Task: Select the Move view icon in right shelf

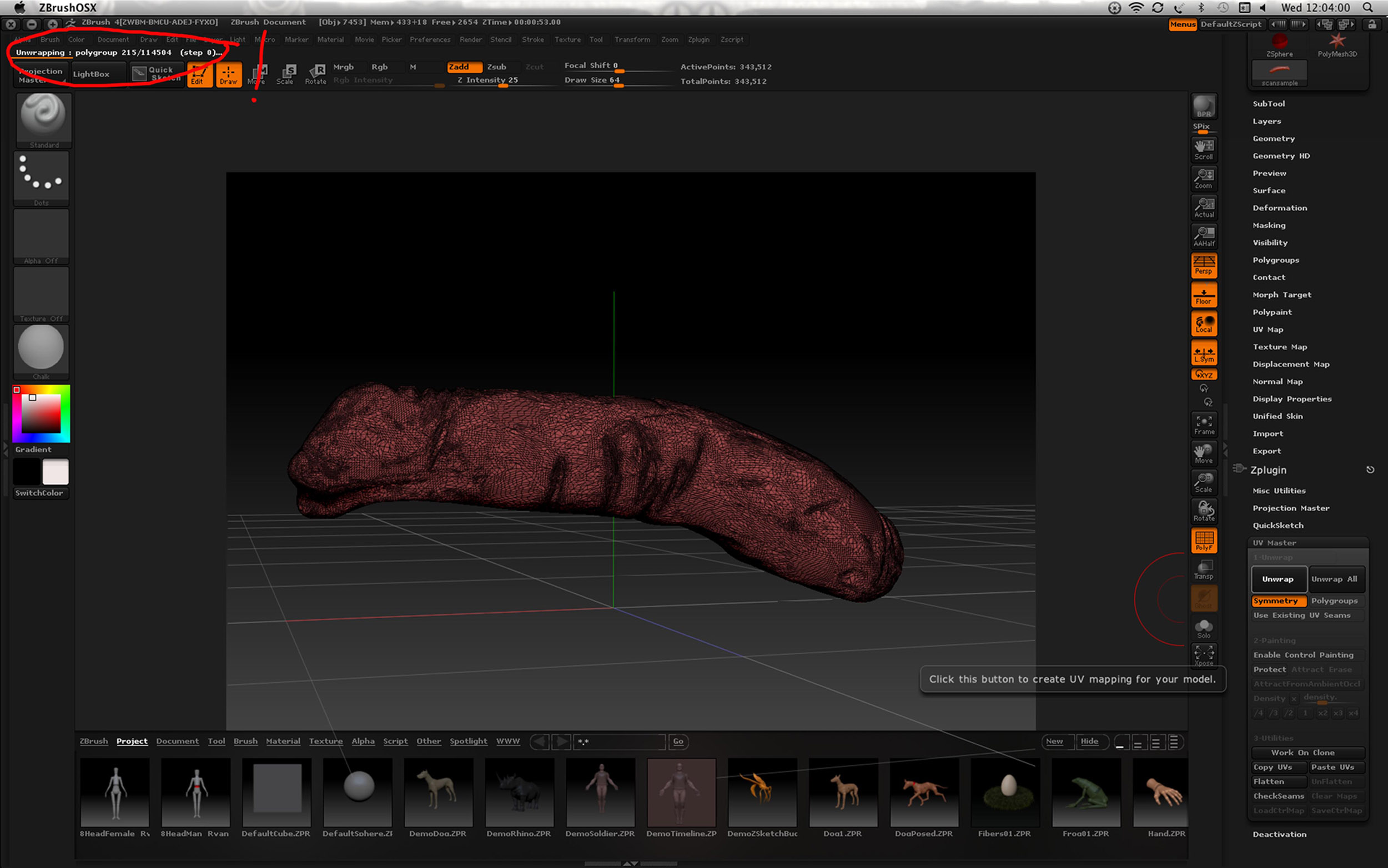Action: [x=1204, y=453]
